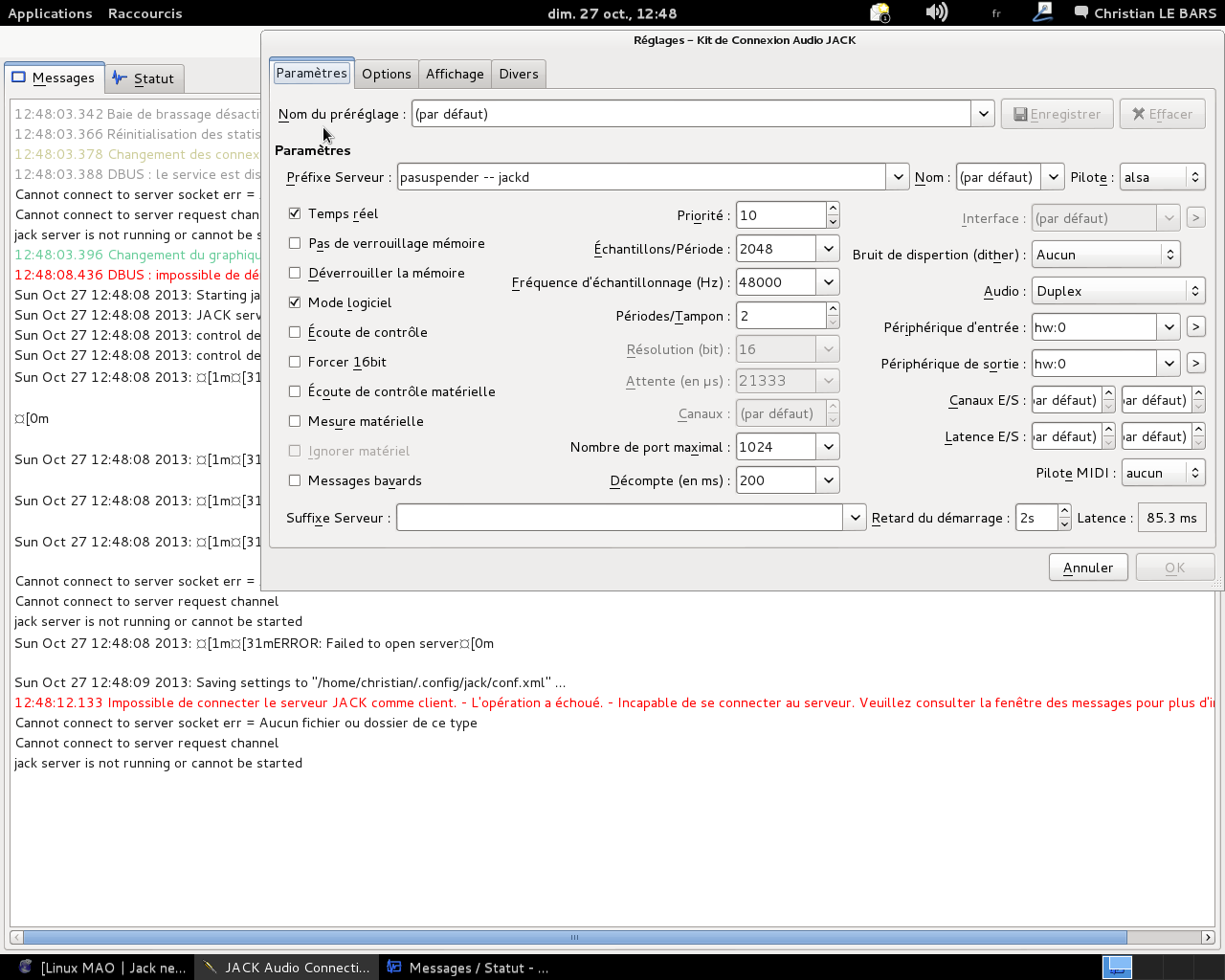This screenshot has width=1225, height=980.
Task: Click the horizontal scrollbar in messages window
Action: click(x=574, y=938)
